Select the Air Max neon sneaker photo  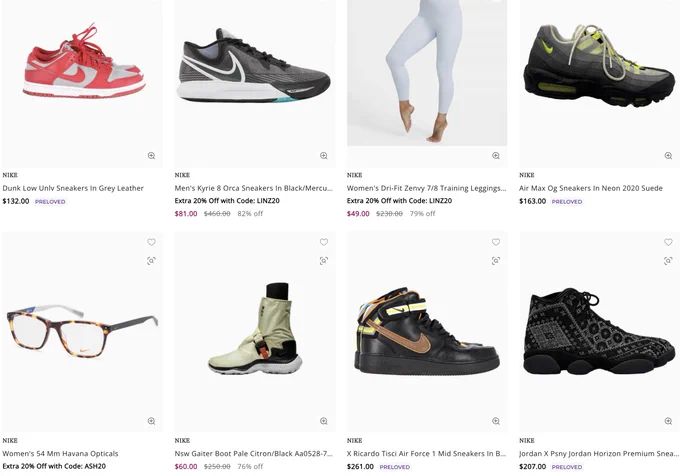[599, 82]
